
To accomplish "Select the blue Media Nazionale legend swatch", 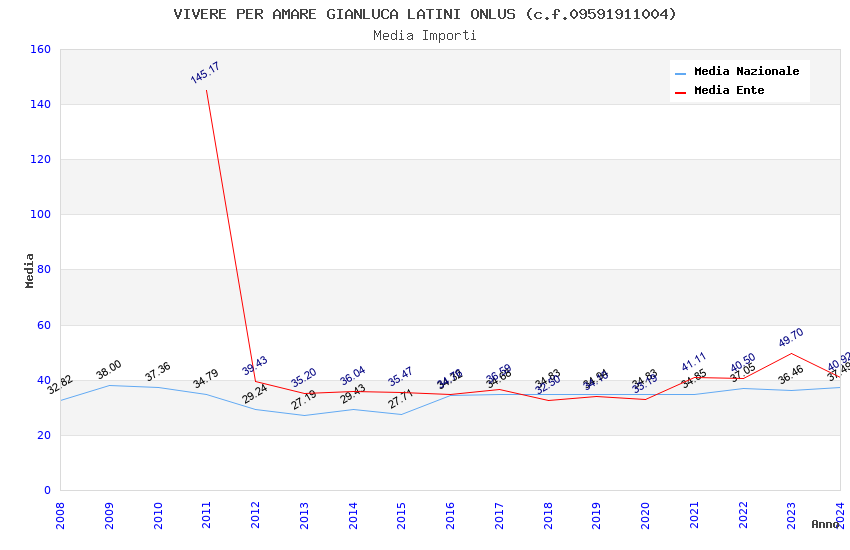I will (x=680, y=73).
